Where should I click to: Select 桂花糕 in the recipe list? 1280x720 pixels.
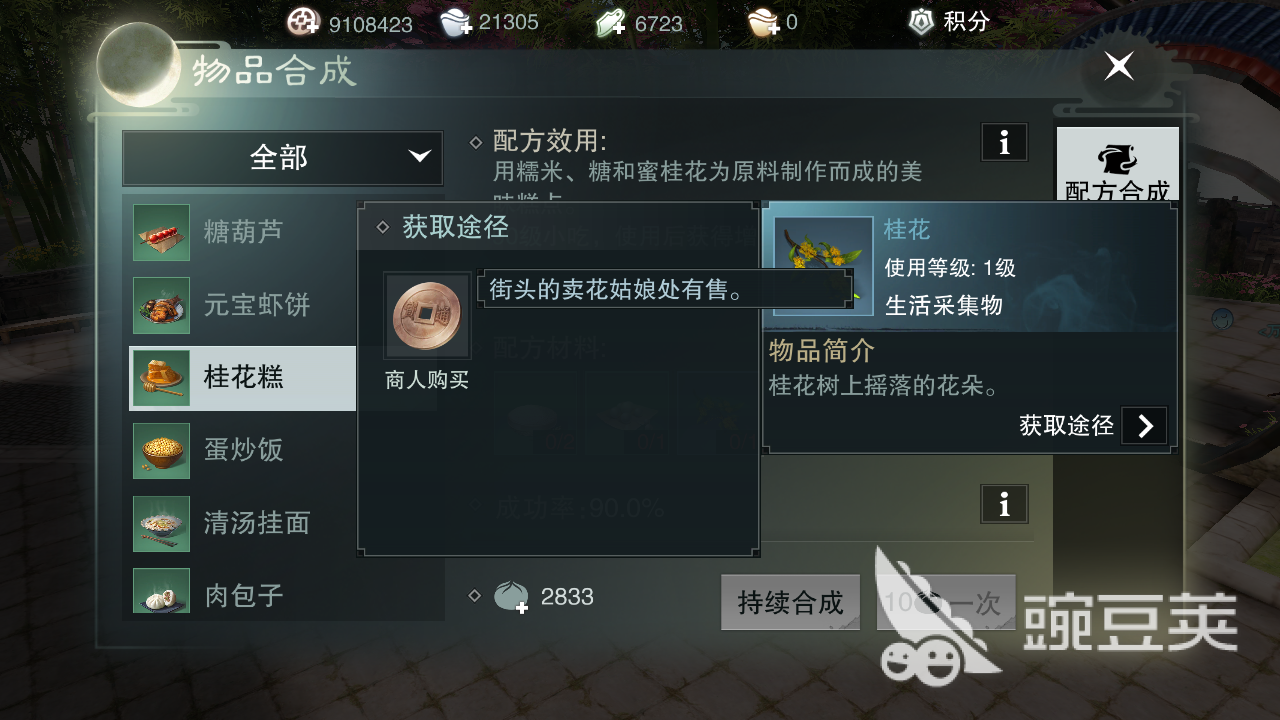click(243, 378)
